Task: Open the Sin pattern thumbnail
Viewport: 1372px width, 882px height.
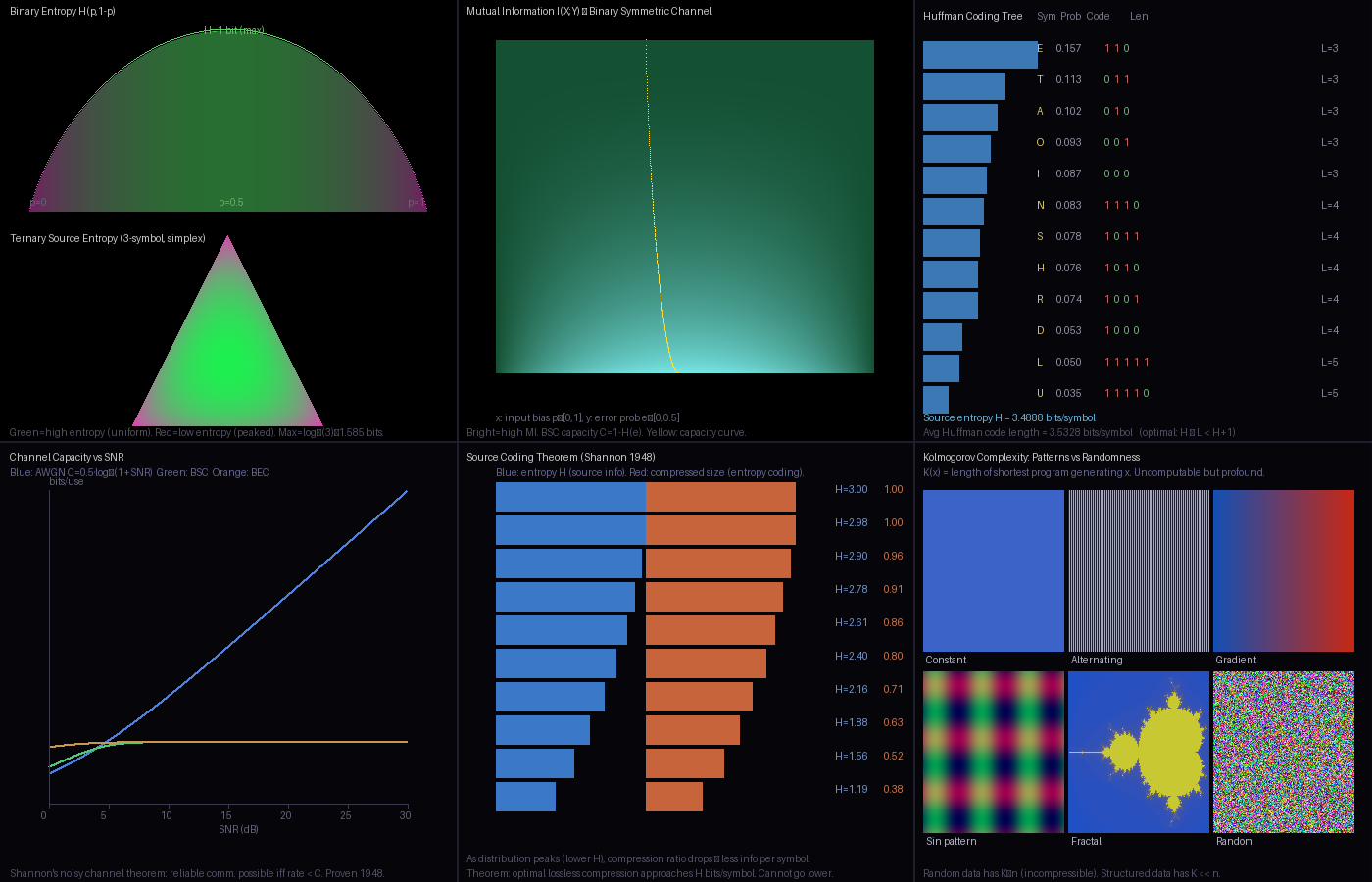Action: pyautogui.click(x=993, y=752)
